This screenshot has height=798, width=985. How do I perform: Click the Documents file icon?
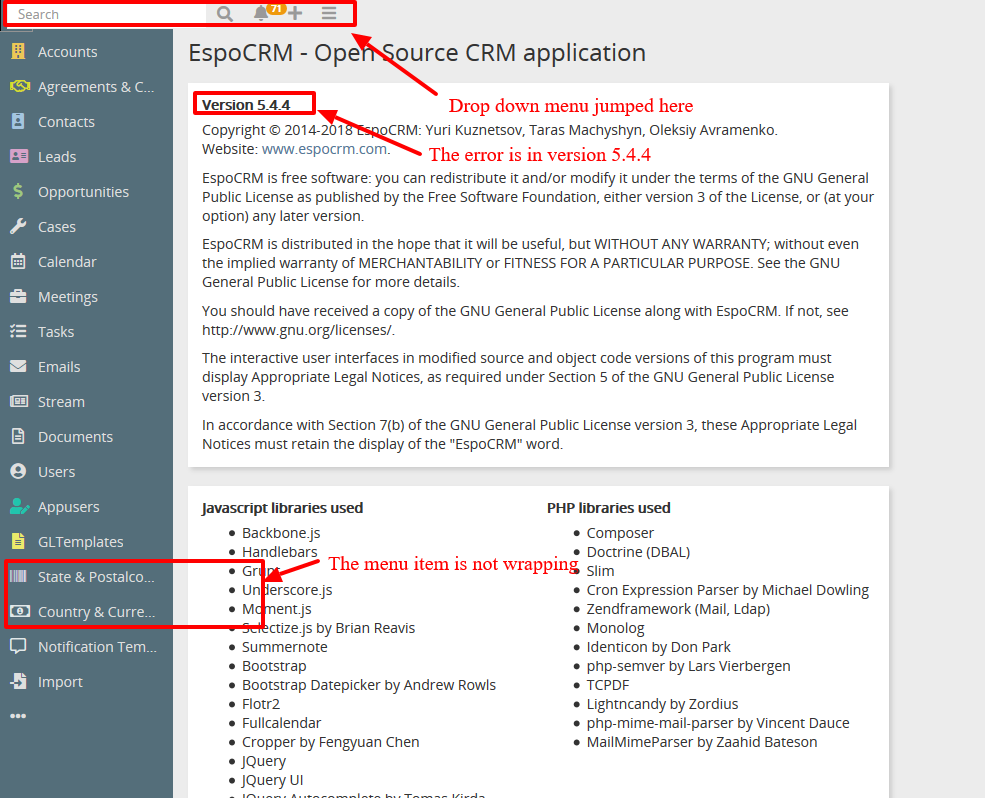18,436
